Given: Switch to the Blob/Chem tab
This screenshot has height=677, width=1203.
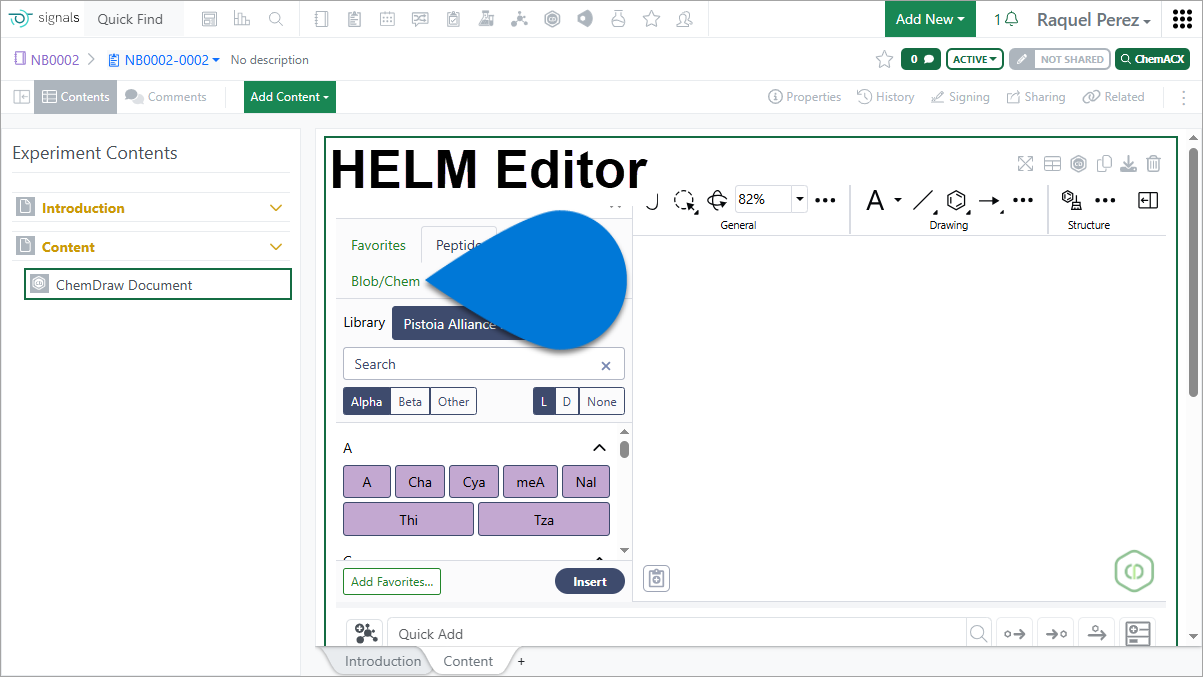Looking at the screenshot, I should 386,281.
